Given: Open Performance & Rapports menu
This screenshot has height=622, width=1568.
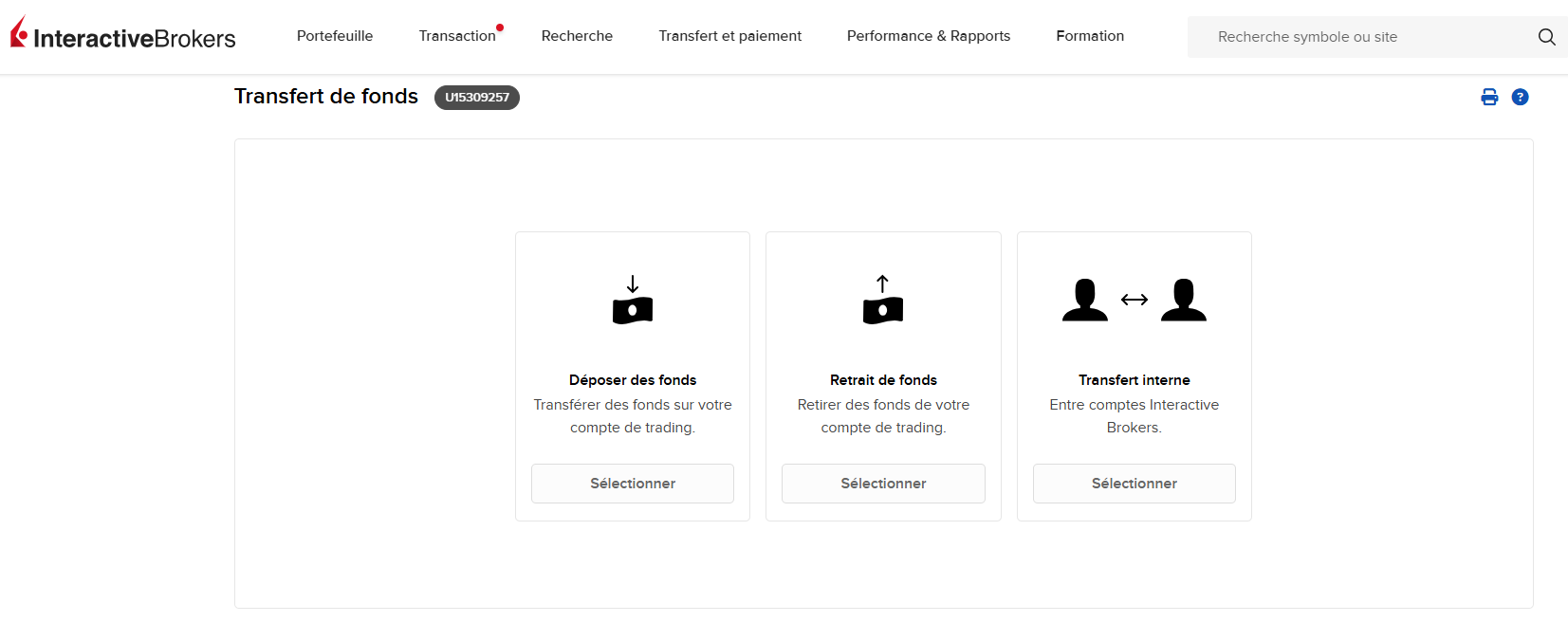Looking at the screenshot, I should [928, 36].
